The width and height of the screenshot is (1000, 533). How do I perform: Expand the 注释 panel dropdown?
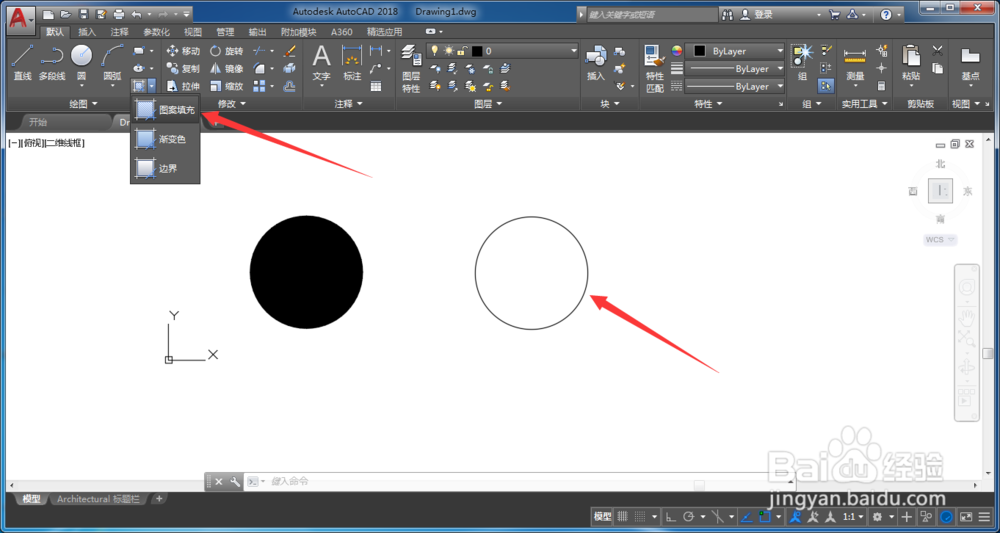click(x=348, y=103)
